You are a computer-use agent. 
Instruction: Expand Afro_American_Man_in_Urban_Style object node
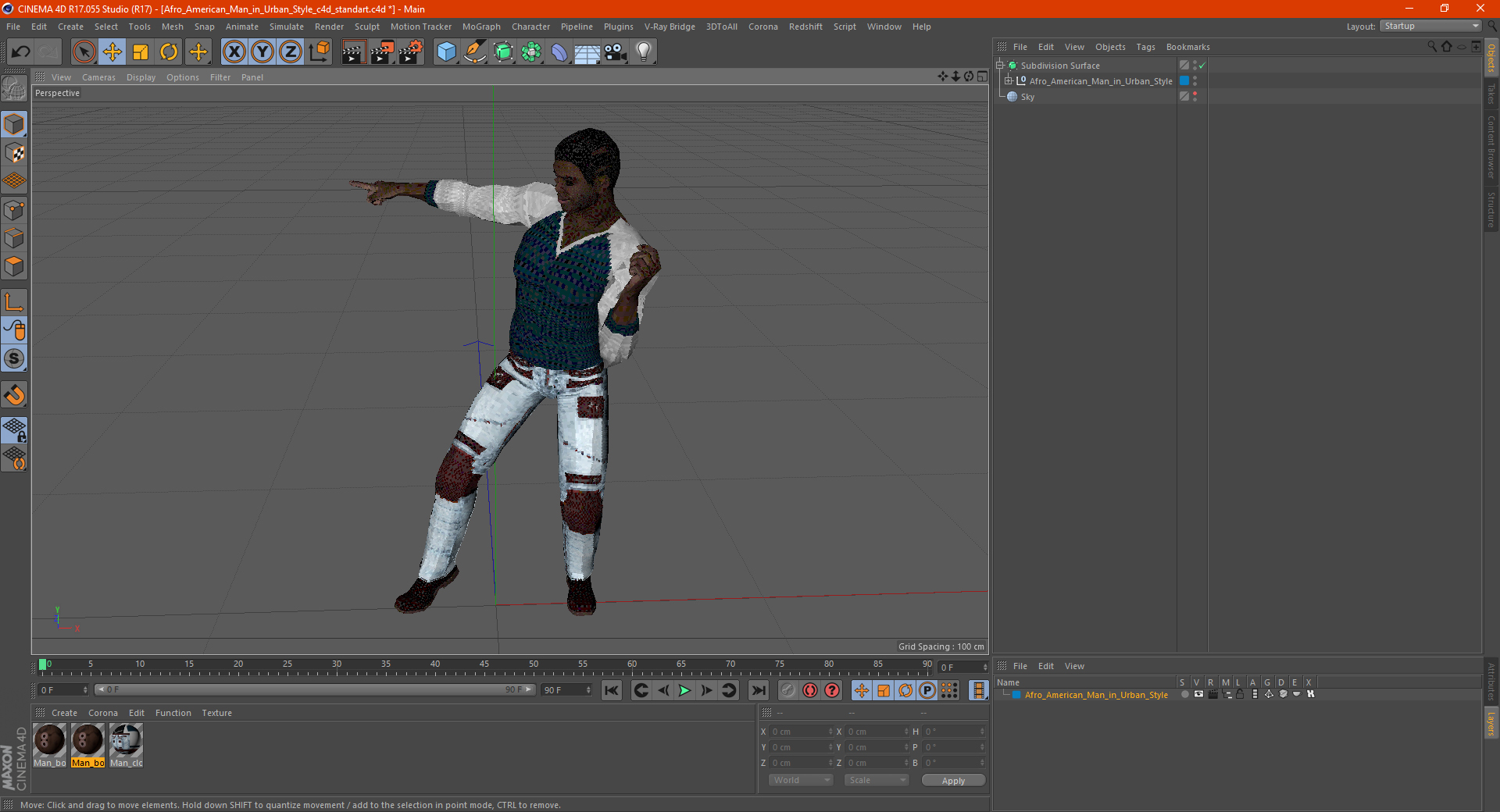pos(1009,81)
